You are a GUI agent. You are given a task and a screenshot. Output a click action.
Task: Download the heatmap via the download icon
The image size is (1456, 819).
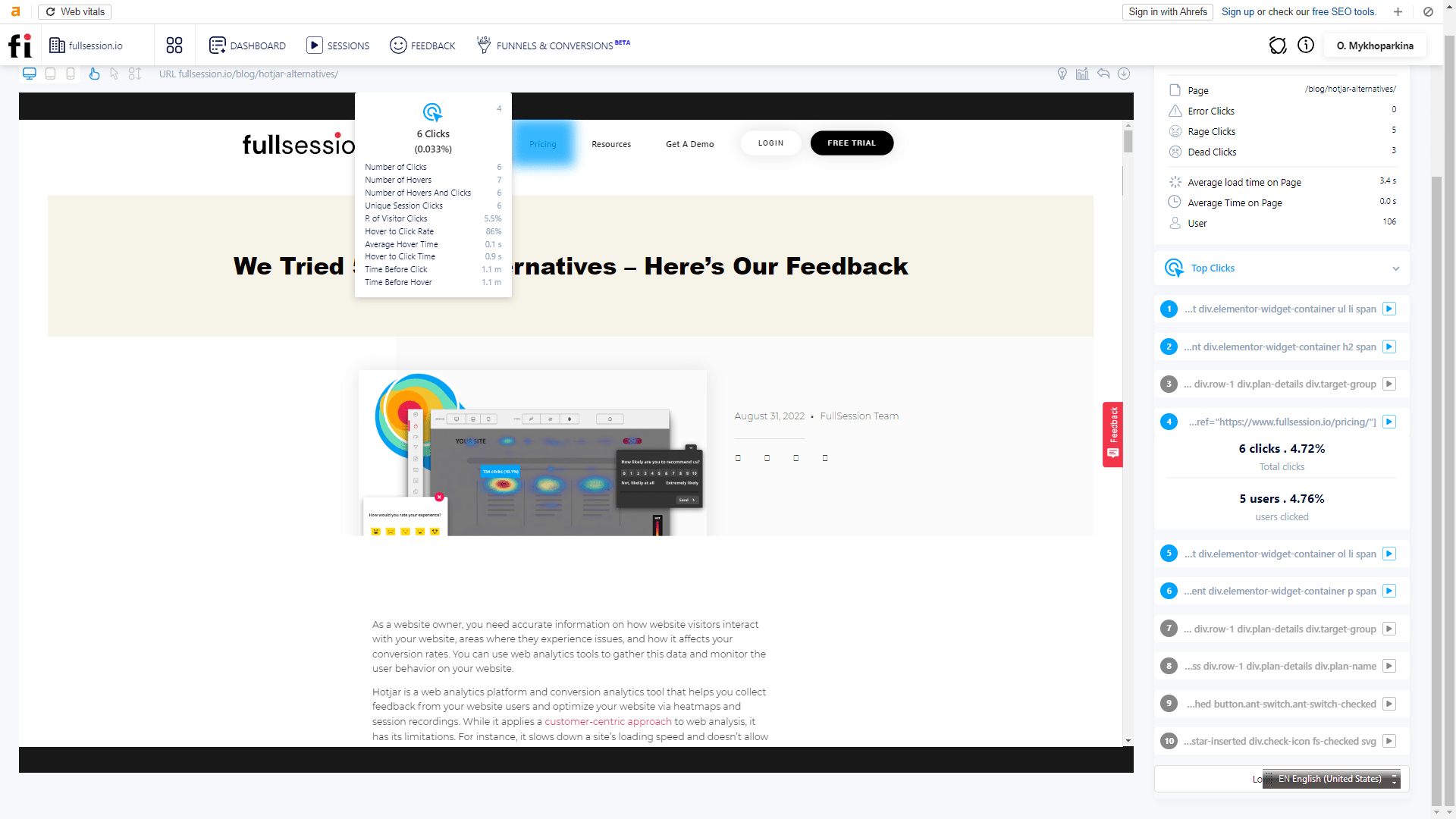[x=1125, y=74]
